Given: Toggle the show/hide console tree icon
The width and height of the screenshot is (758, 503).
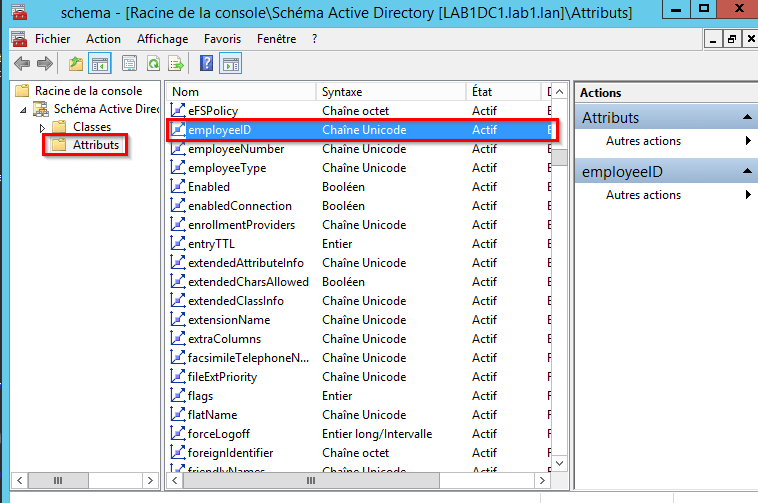Looking at the screenshot, I should click(x=100, y=63).
